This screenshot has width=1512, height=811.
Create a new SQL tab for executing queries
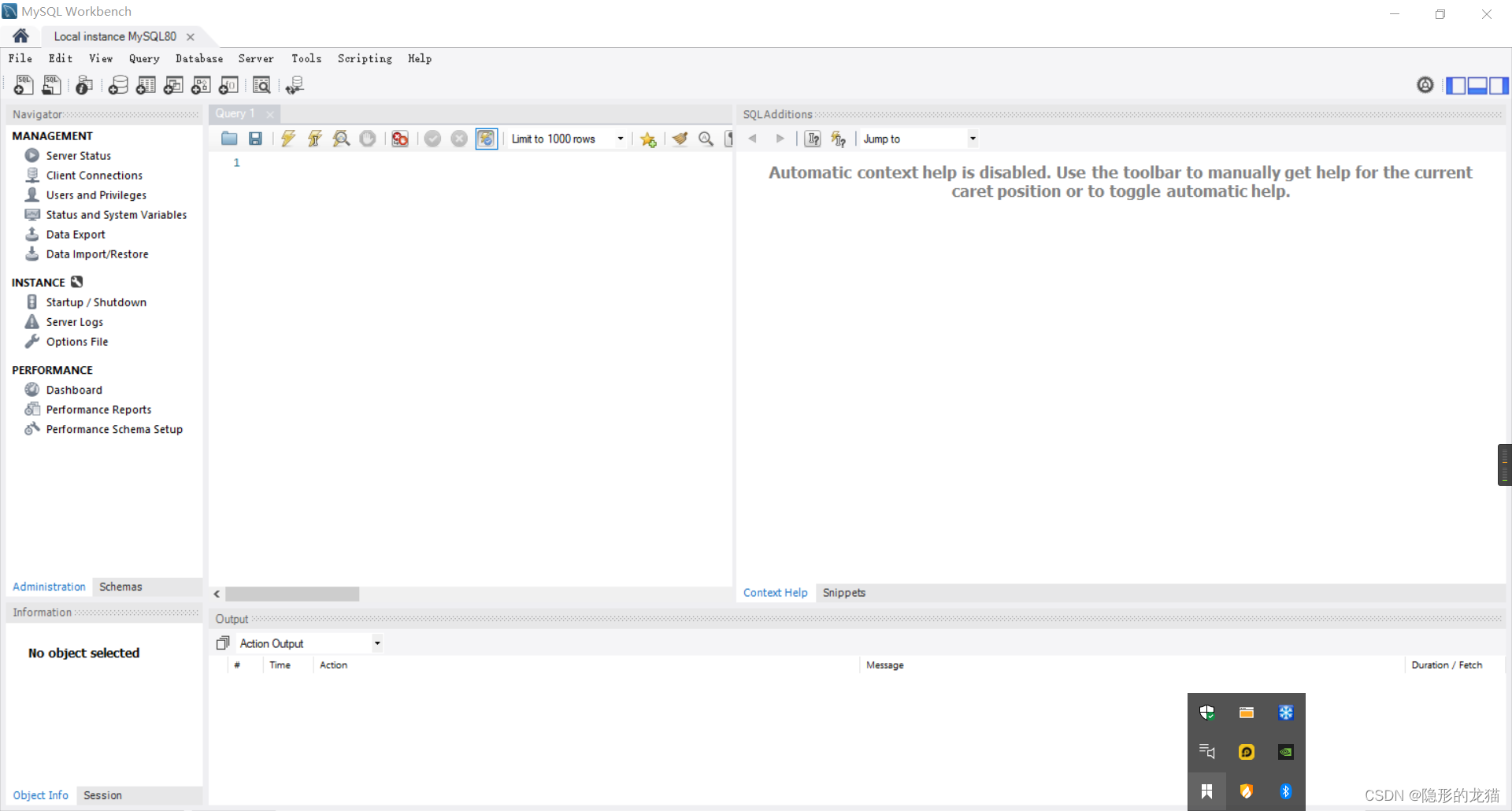coord(24,85)
